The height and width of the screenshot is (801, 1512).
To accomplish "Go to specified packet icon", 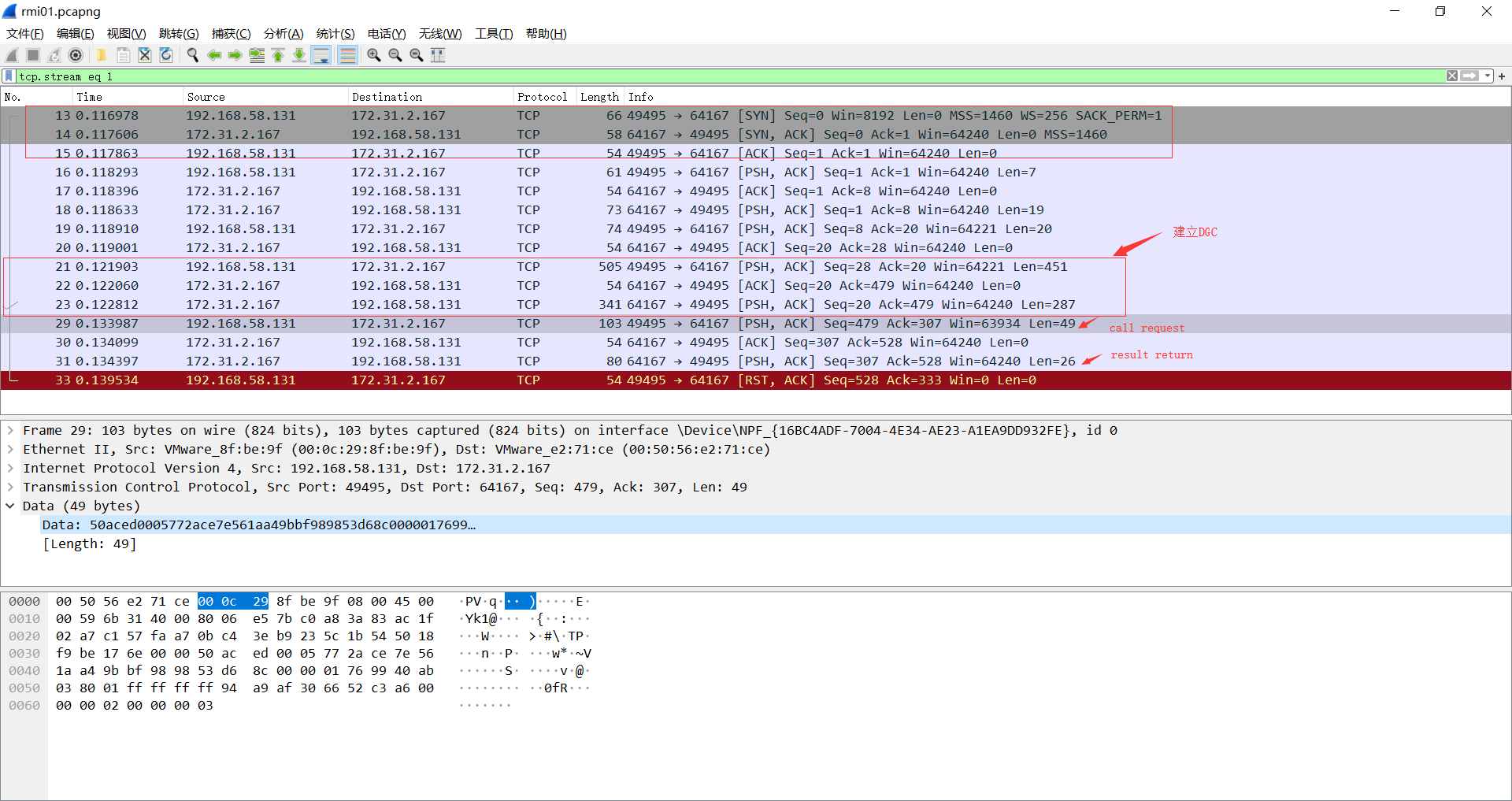I will click(x=257, y=55).
